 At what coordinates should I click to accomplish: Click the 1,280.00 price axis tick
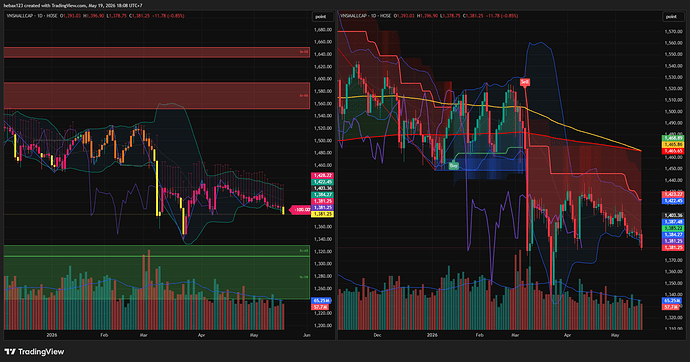point(323,276)
